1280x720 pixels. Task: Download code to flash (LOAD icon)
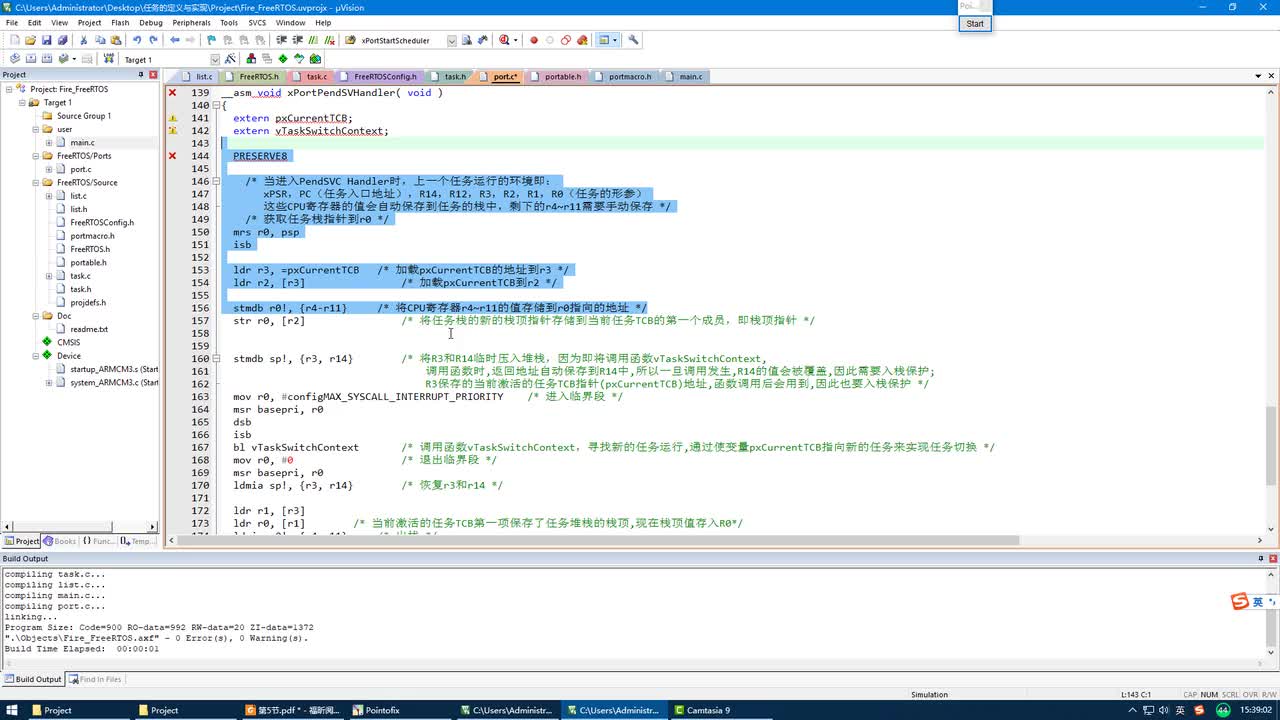(108, 59)
